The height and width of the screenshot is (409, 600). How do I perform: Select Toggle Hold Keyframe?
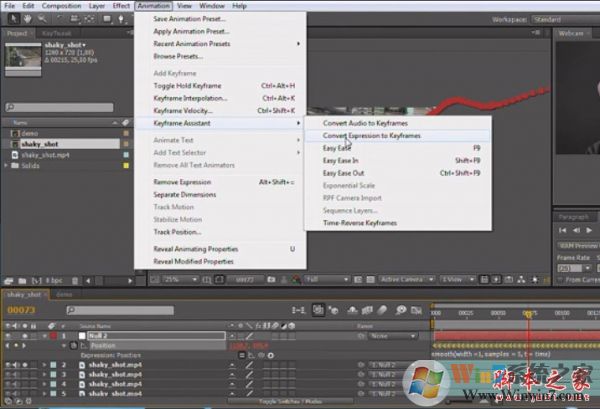coord(187,86)
